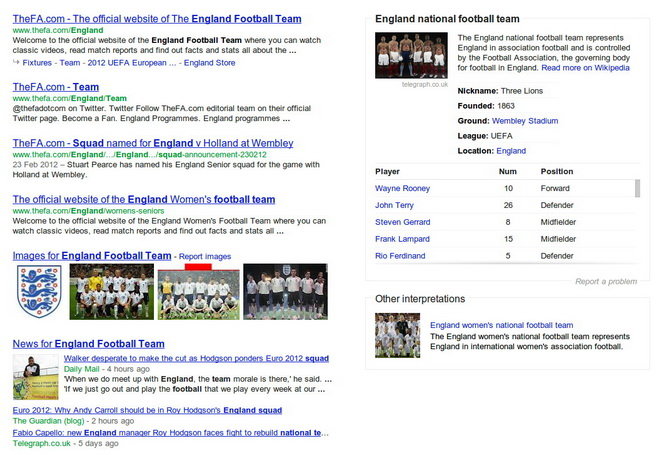The image size is (660, 455).
Task: Select player Rio Ferdinand
Action: (400, 255)
